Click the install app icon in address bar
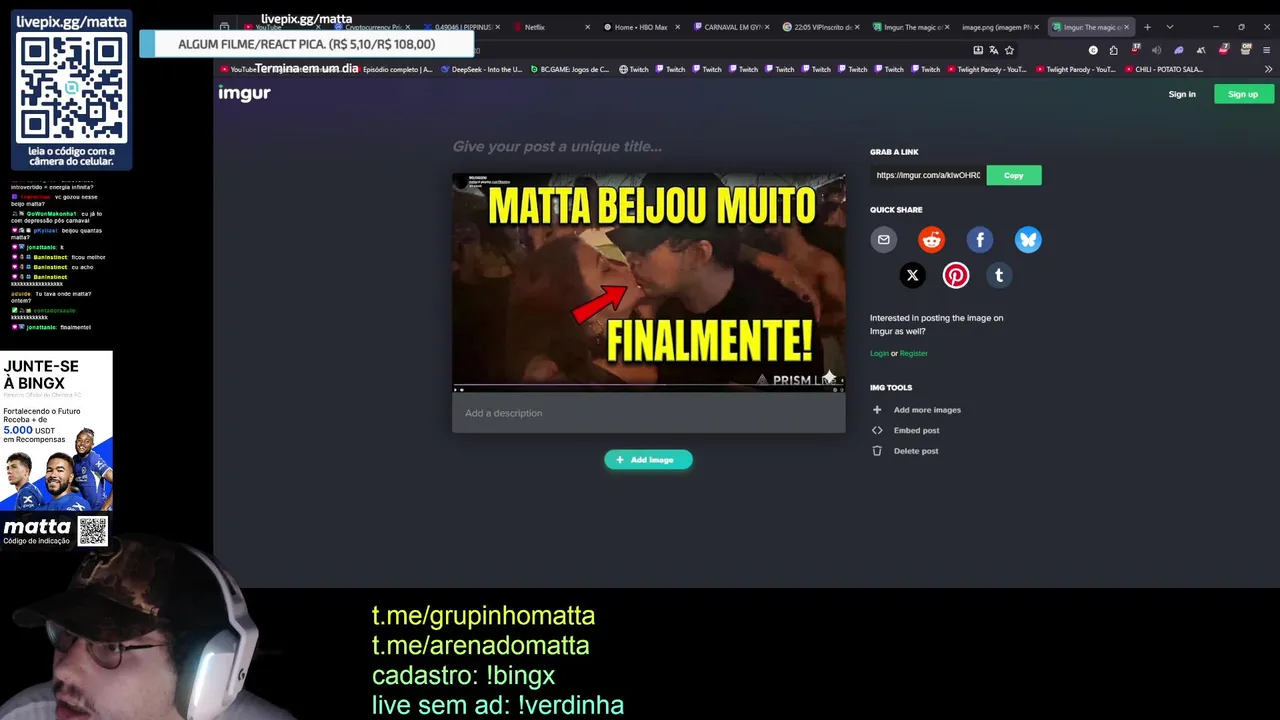The height and width of the screenshot is (720, 1280). point(977,50)
